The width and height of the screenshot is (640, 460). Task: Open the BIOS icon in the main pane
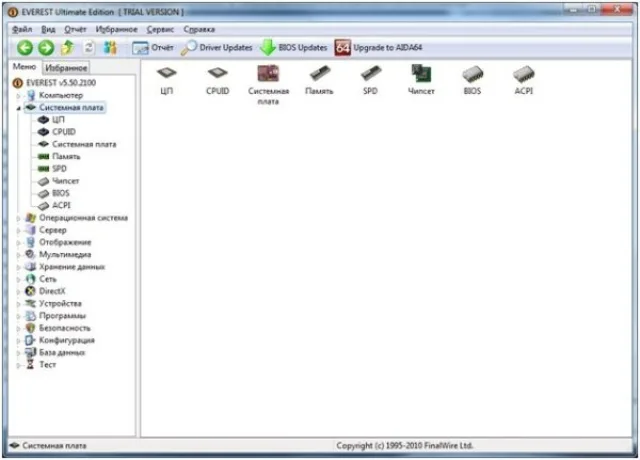click(x=472, y=80)
